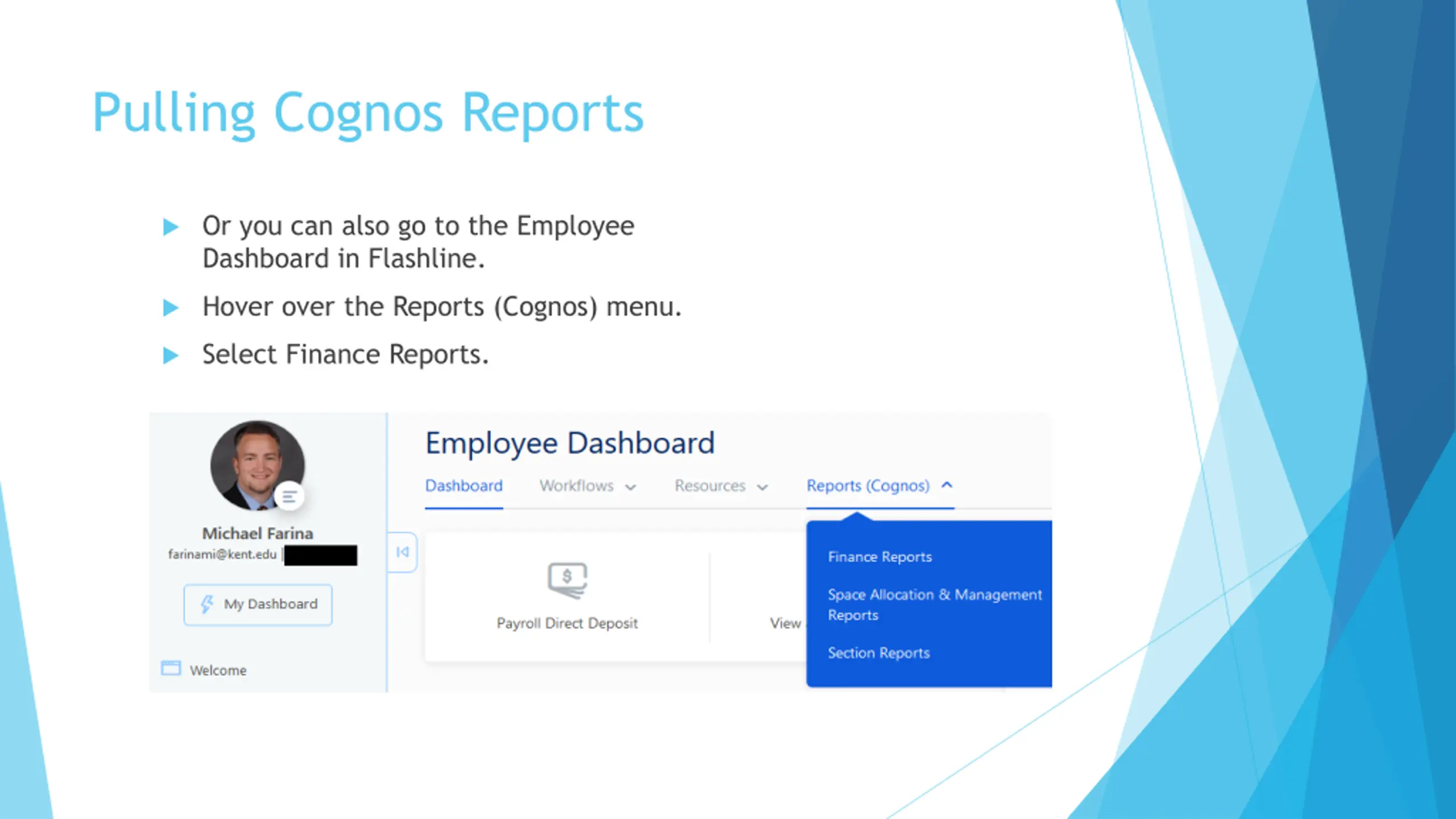Click the lightning icon in My Dashboard
Image resolution: width=1456 pixels, height=819 pixels.
click(207, 604)
